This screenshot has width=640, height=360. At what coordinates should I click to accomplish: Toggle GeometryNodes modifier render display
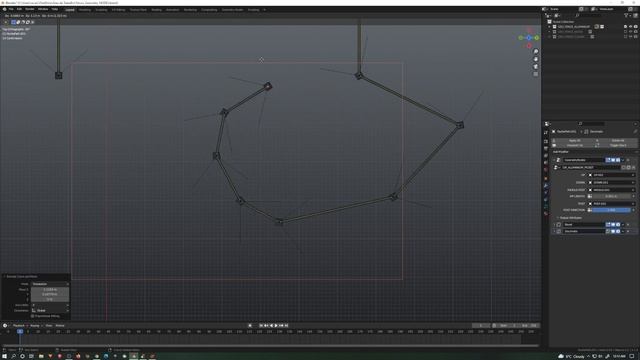[618, 160]
